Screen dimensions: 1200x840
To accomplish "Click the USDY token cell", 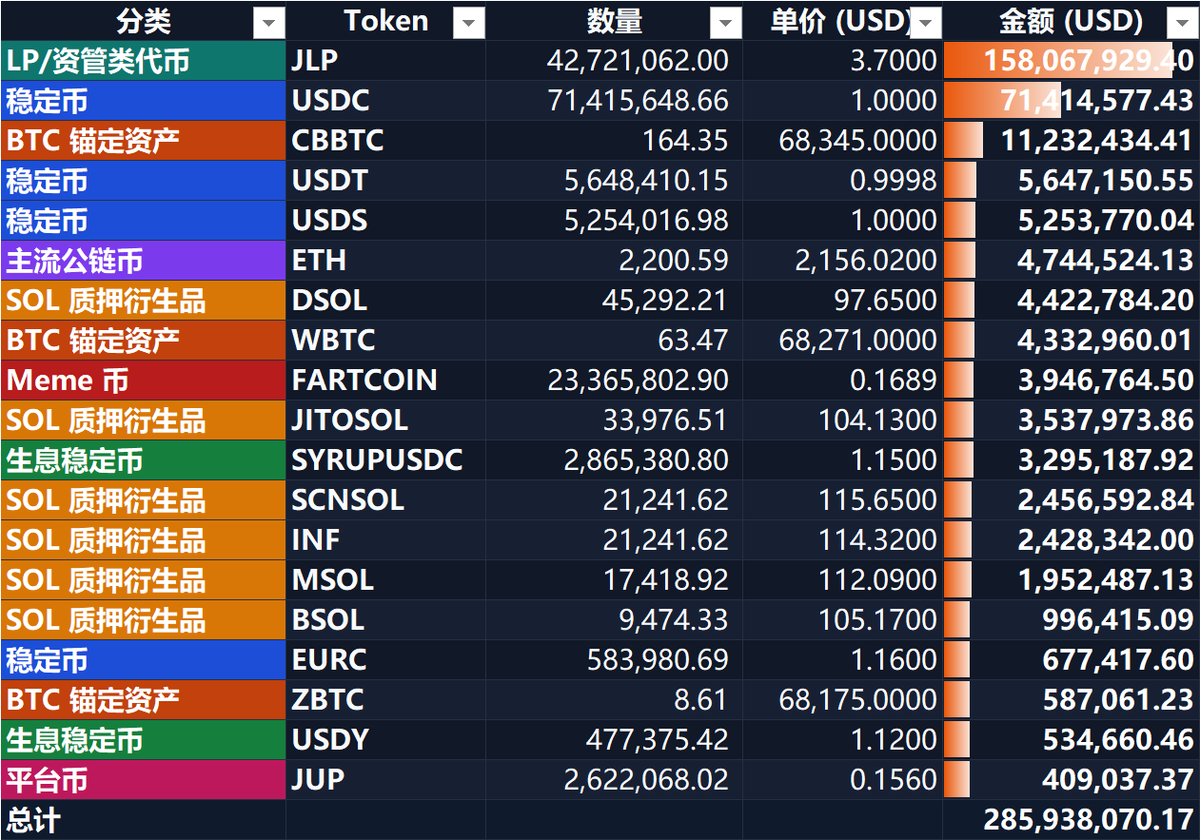I will pos(386,740).
